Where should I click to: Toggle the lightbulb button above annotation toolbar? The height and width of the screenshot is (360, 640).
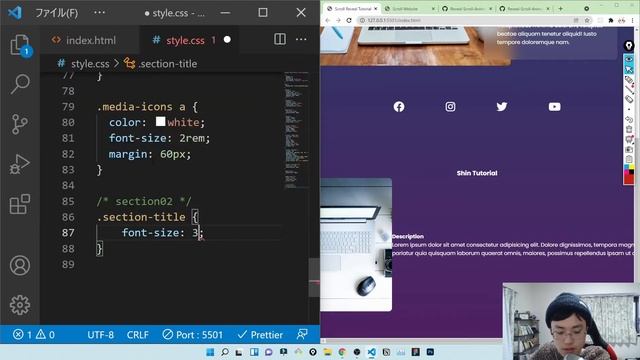click(x=629, y=46)
